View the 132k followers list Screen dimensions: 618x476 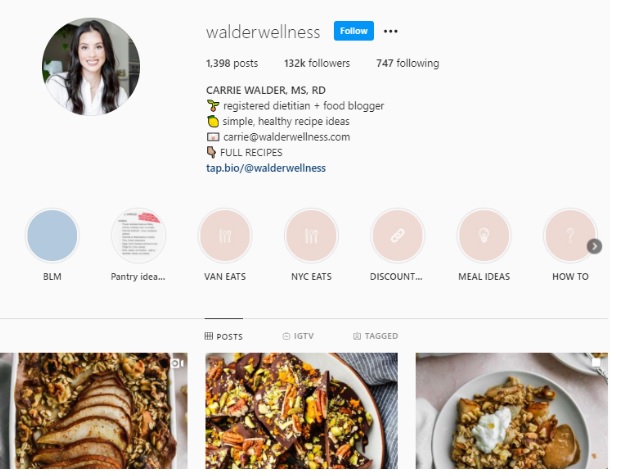[x=317, y=63]
